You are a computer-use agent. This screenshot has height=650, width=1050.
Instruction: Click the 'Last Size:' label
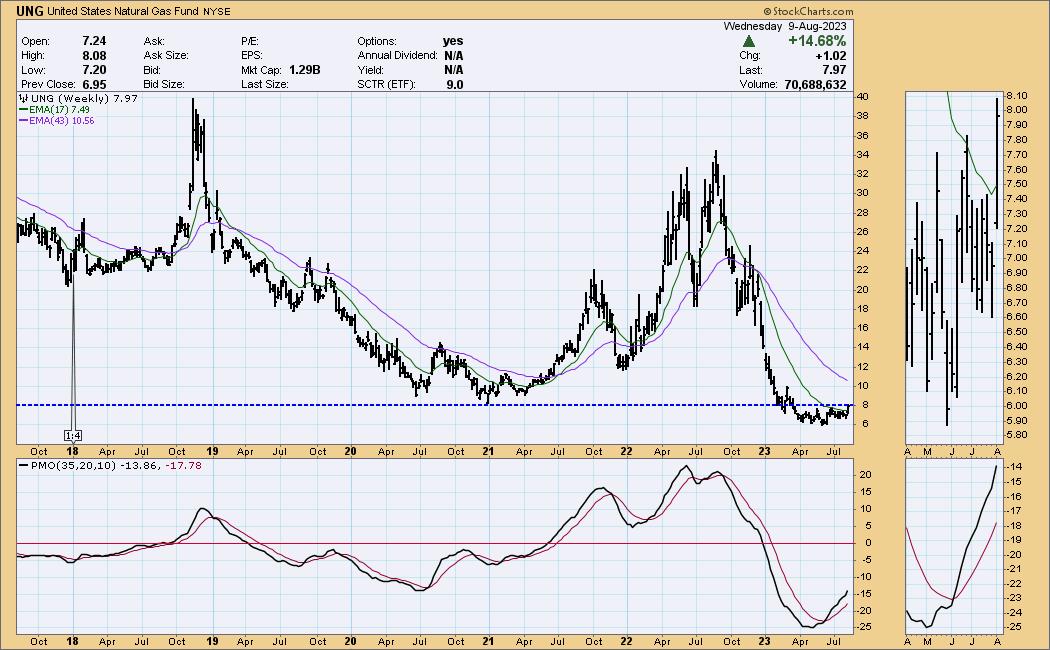coord(265,84)
